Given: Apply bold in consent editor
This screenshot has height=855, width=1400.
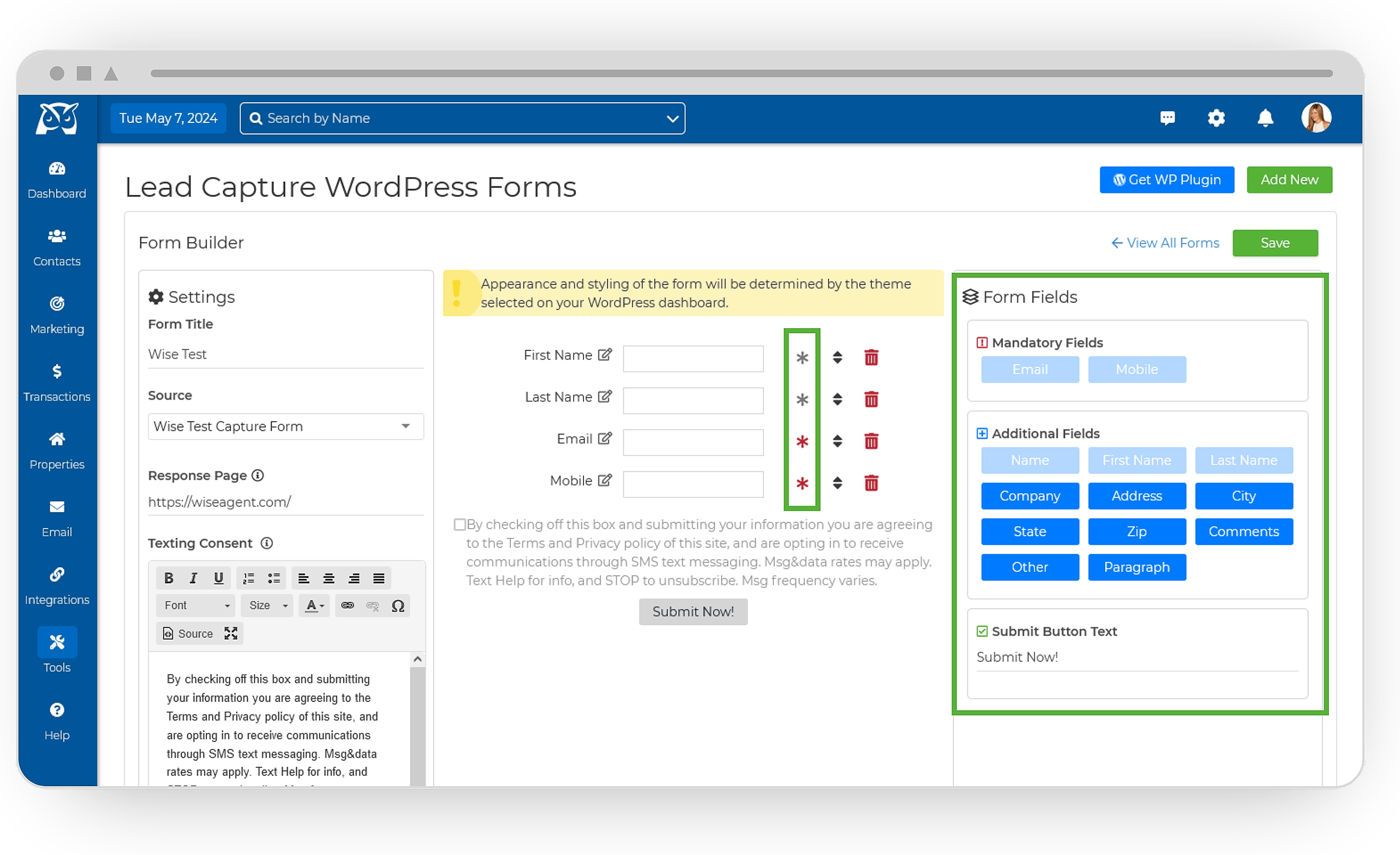Looking at the screenshot, I should pyautogui.click(x=168, y=578).
